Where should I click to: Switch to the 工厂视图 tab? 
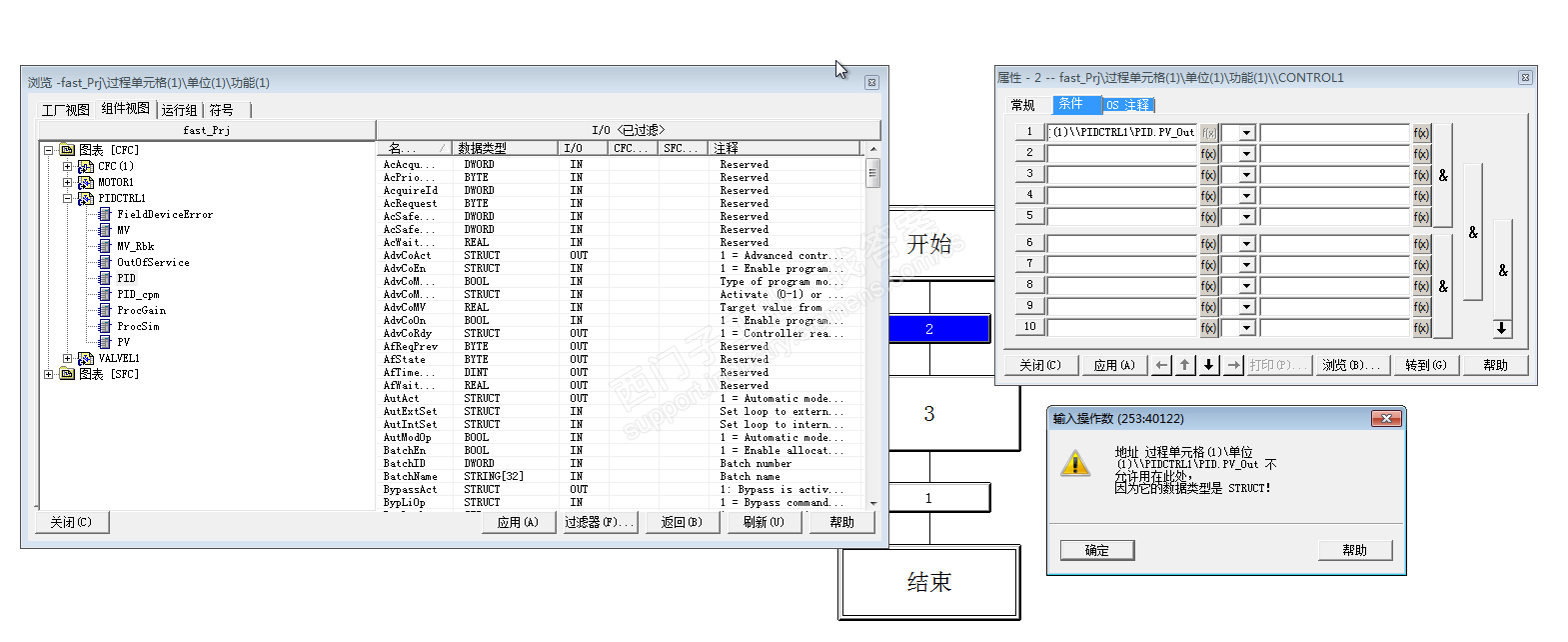[65, 110]
